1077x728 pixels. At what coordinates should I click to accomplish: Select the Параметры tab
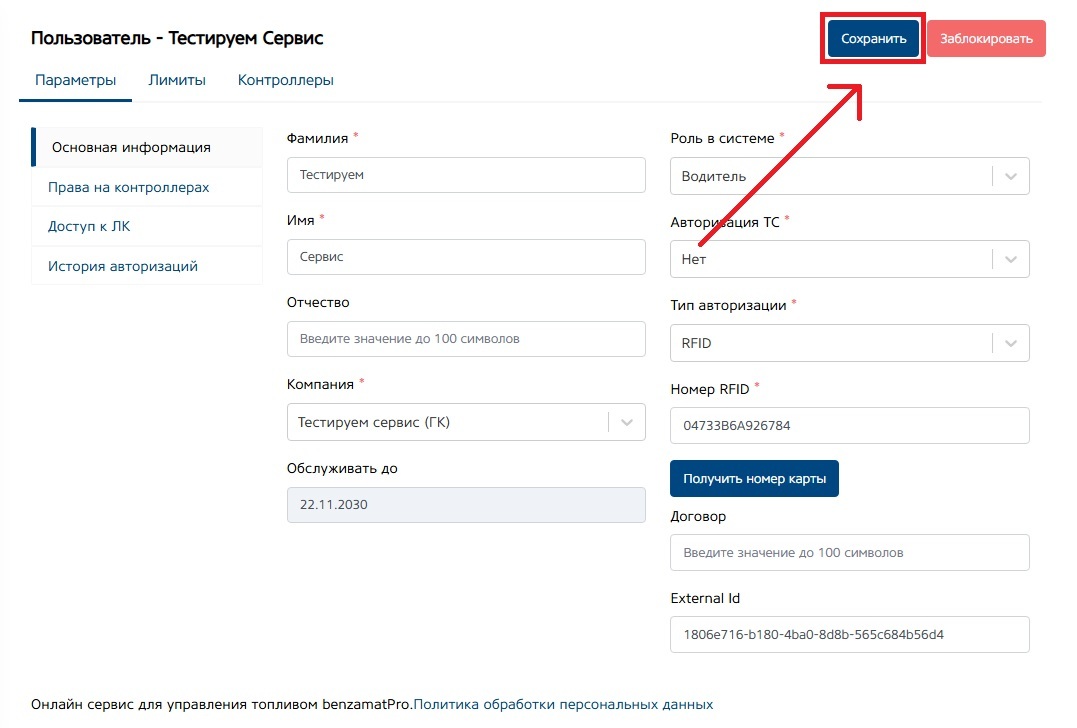[75, 80]
